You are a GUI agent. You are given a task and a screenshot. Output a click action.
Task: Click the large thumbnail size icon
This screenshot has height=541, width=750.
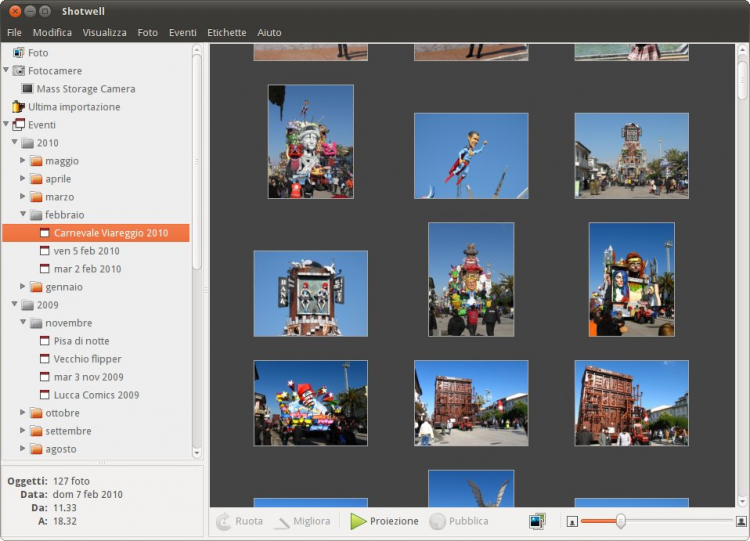pyautogui.click(x=741, y=521)
